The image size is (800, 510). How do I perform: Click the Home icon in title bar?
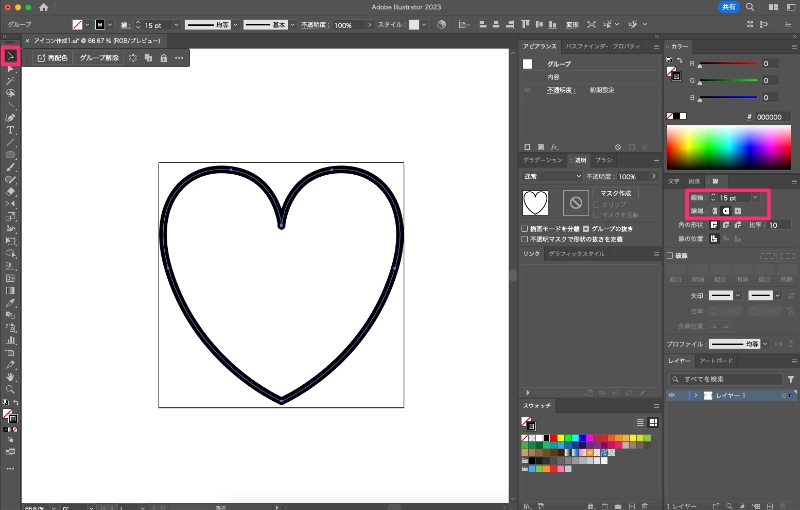click(x=44, y=7)
